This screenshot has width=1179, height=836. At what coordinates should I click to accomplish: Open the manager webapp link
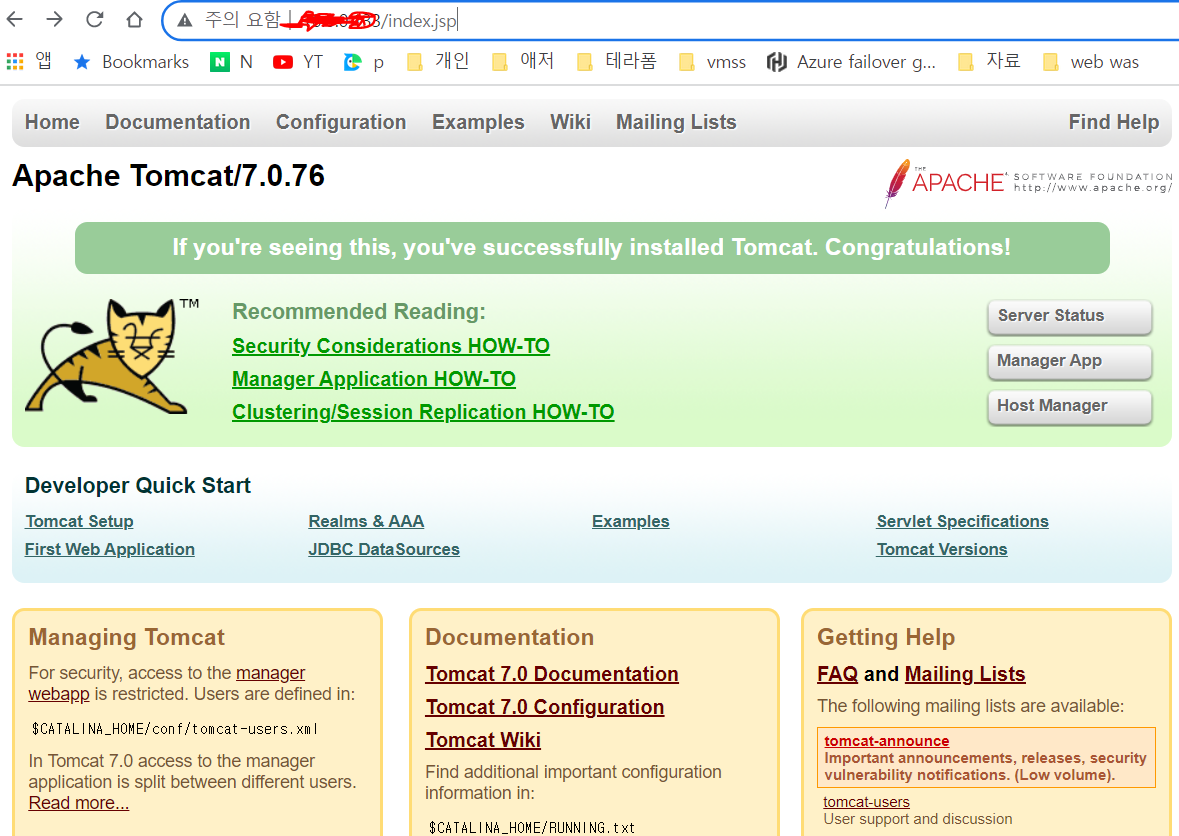tap(271, 673)
